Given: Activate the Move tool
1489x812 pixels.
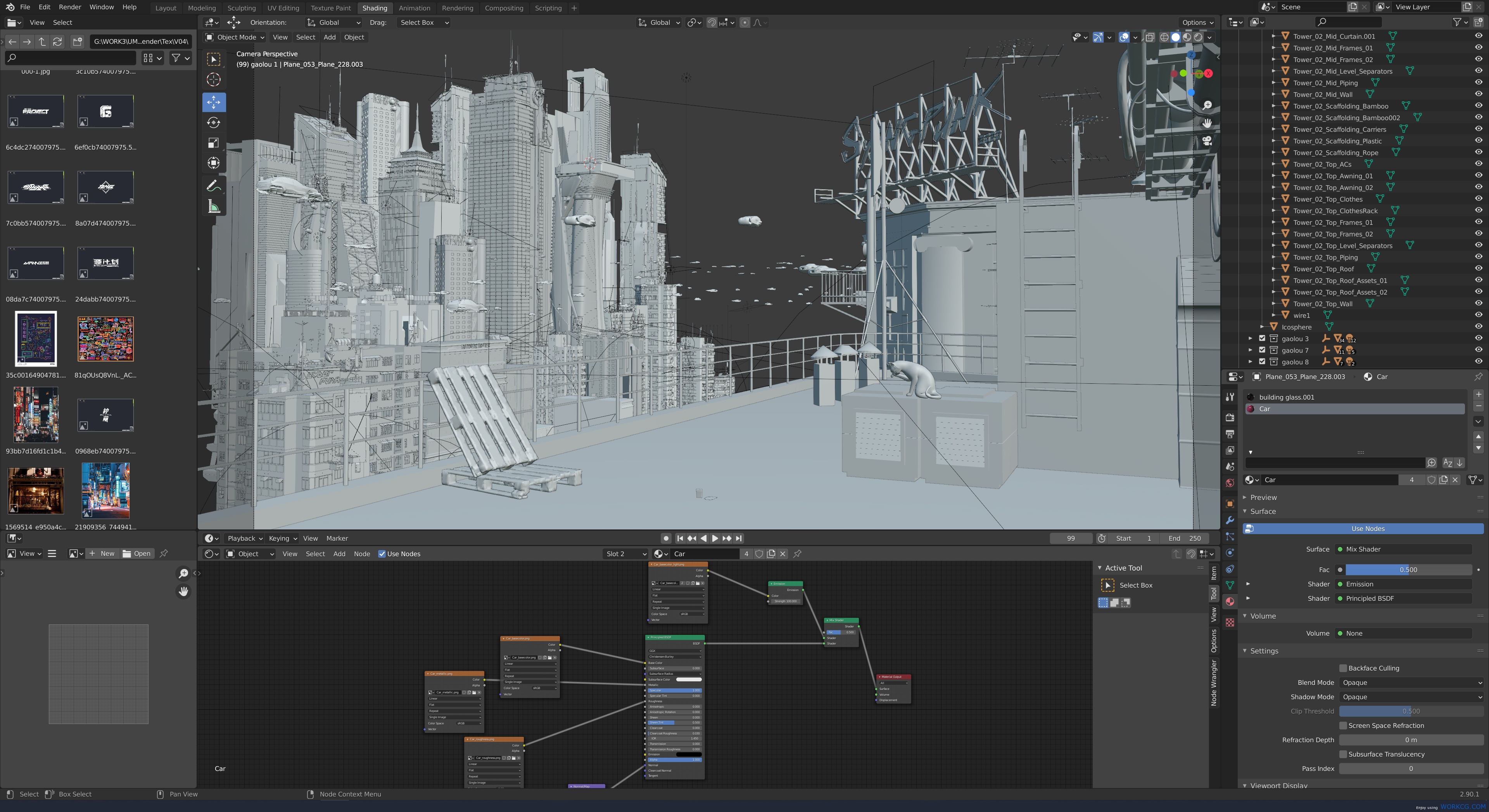Looking at the screenshot, I should pyautogui.click(x=213, y=102).
